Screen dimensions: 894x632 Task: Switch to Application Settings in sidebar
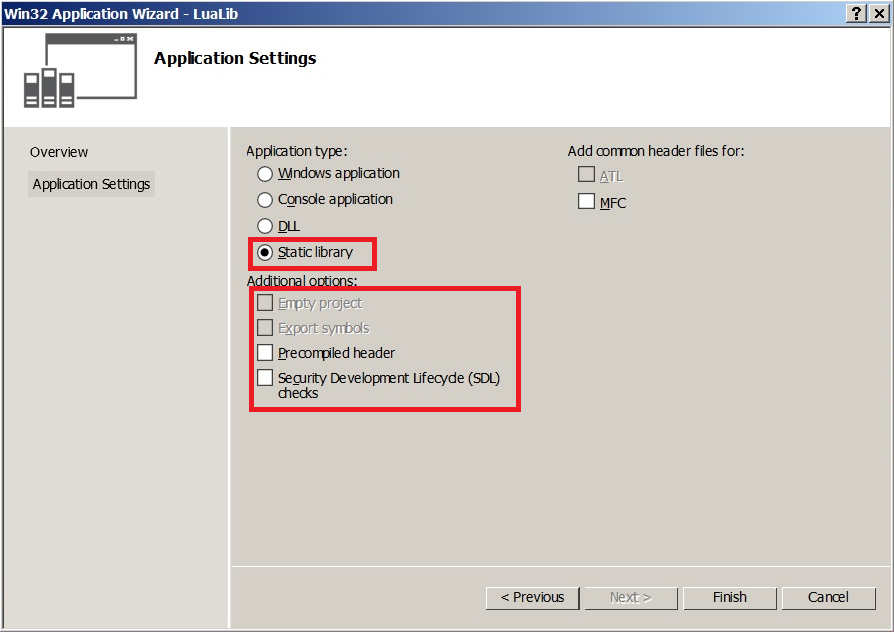(x=91, y=184)
